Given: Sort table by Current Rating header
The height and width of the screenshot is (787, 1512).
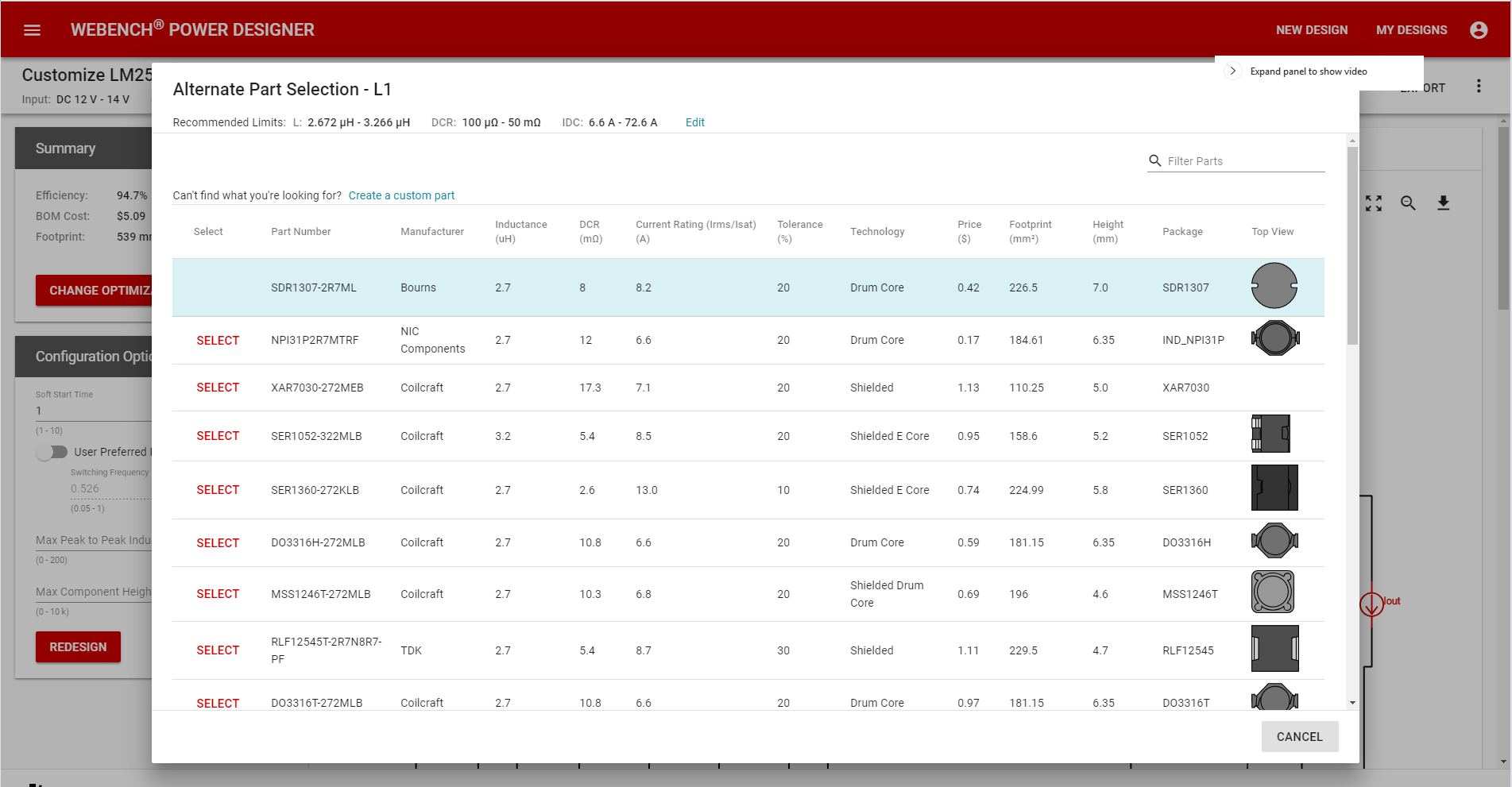Looking at the screenshot, I should [x=696, y=232].
